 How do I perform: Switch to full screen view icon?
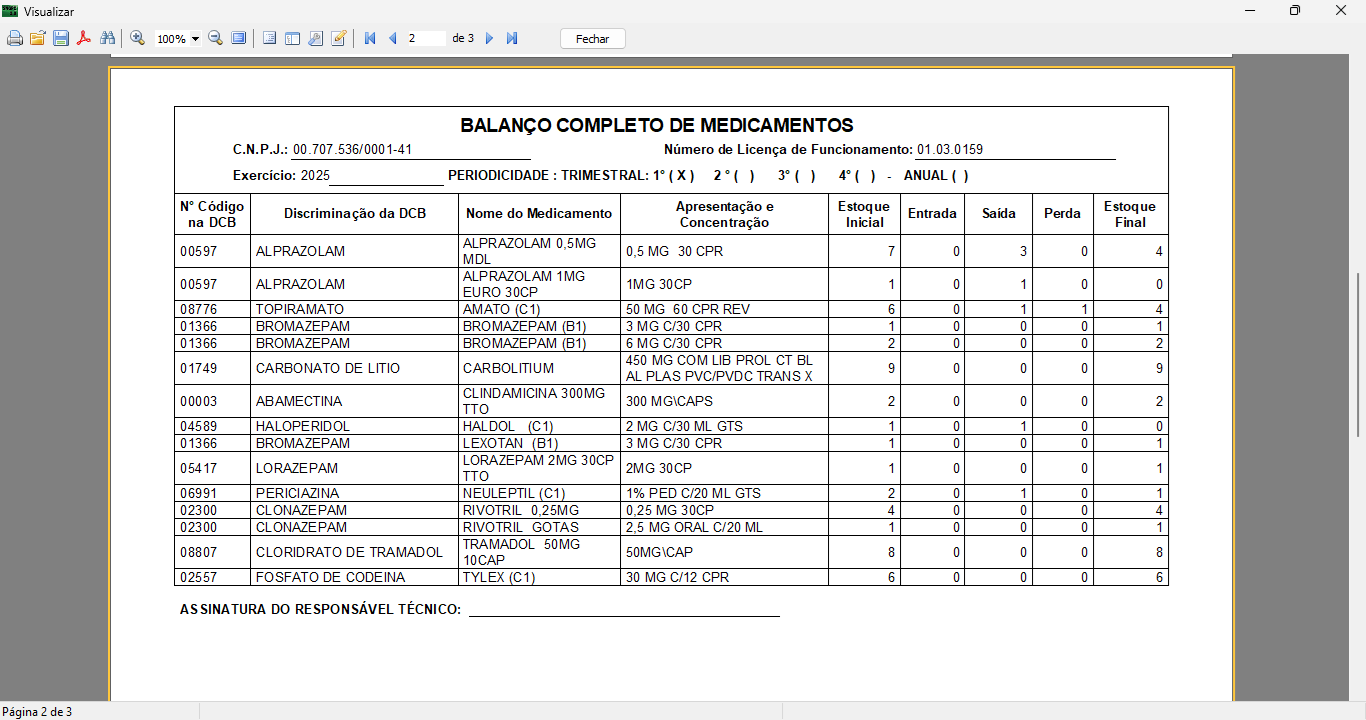point(239,39)
